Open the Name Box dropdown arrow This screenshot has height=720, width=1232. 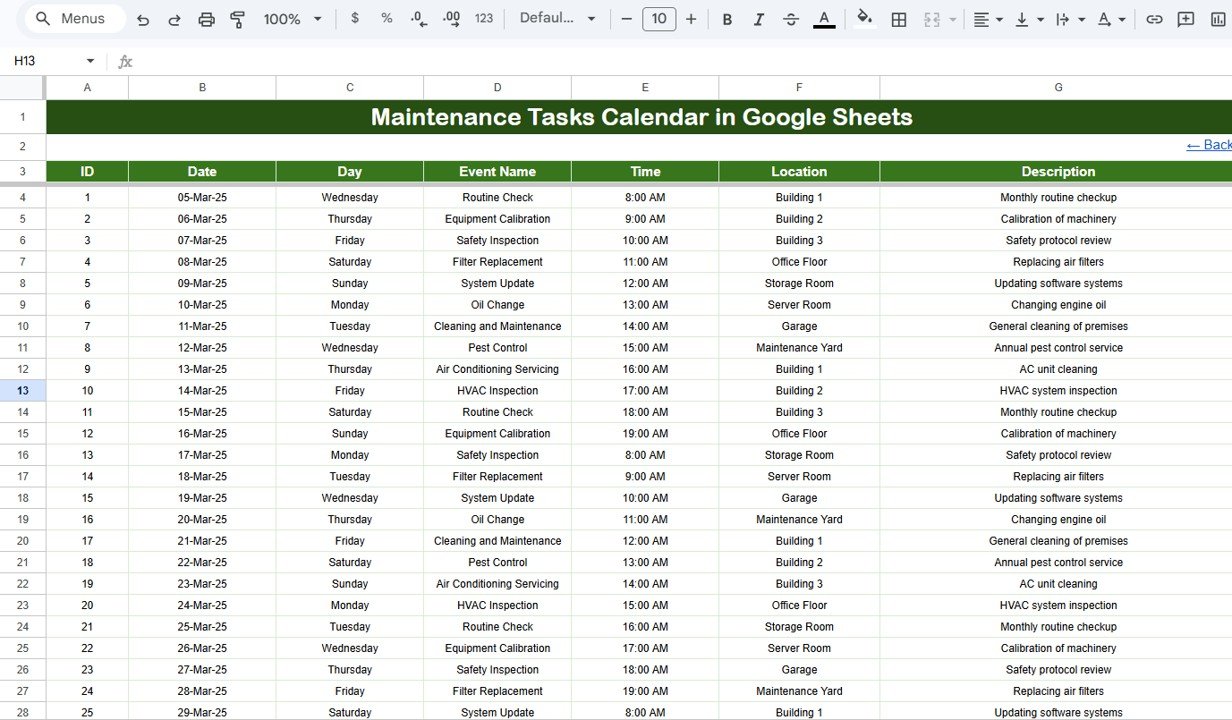tap(91, 61)
